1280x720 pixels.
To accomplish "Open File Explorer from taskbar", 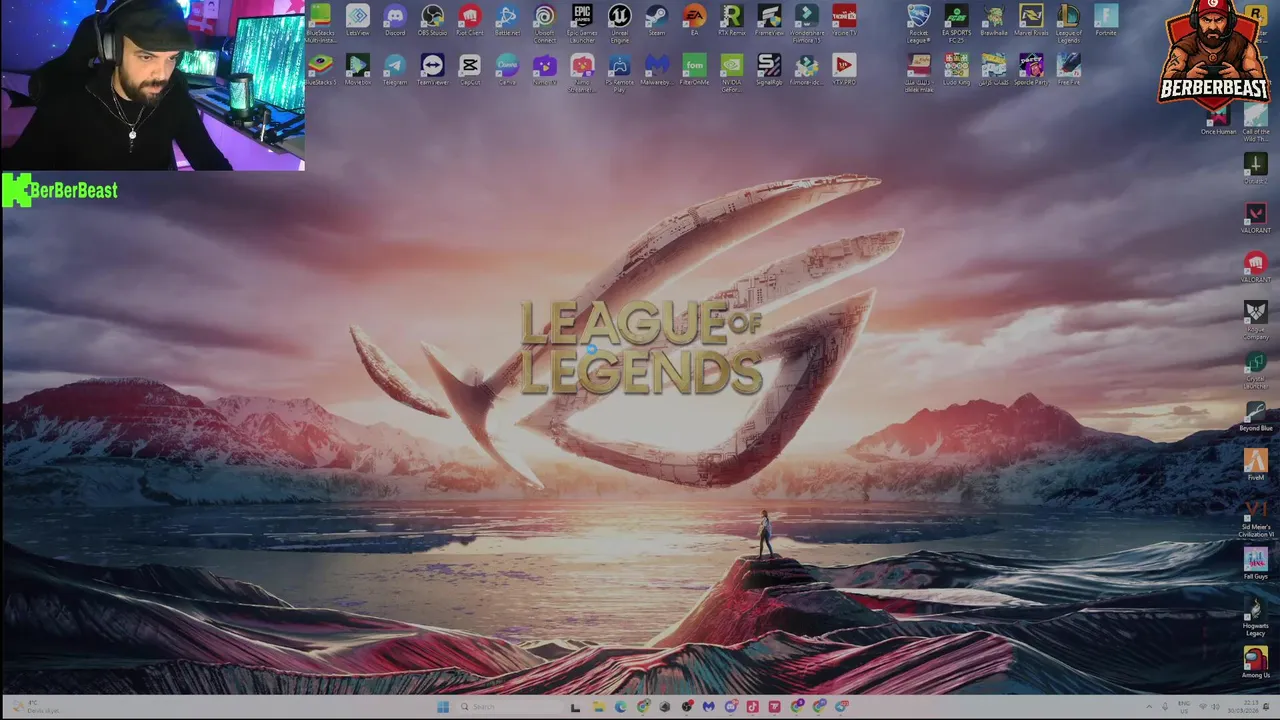I will click(x=598, y=707).
